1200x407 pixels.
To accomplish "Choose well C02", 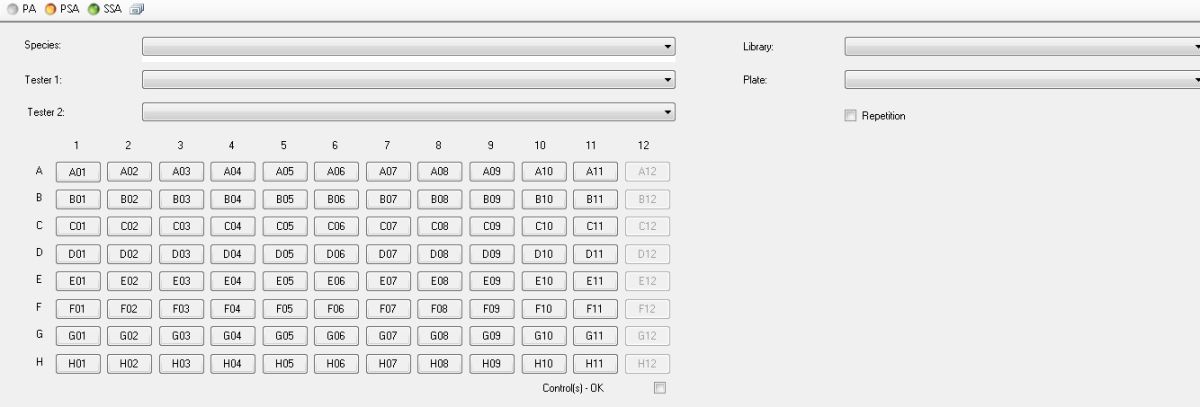I will coord(129,226).
